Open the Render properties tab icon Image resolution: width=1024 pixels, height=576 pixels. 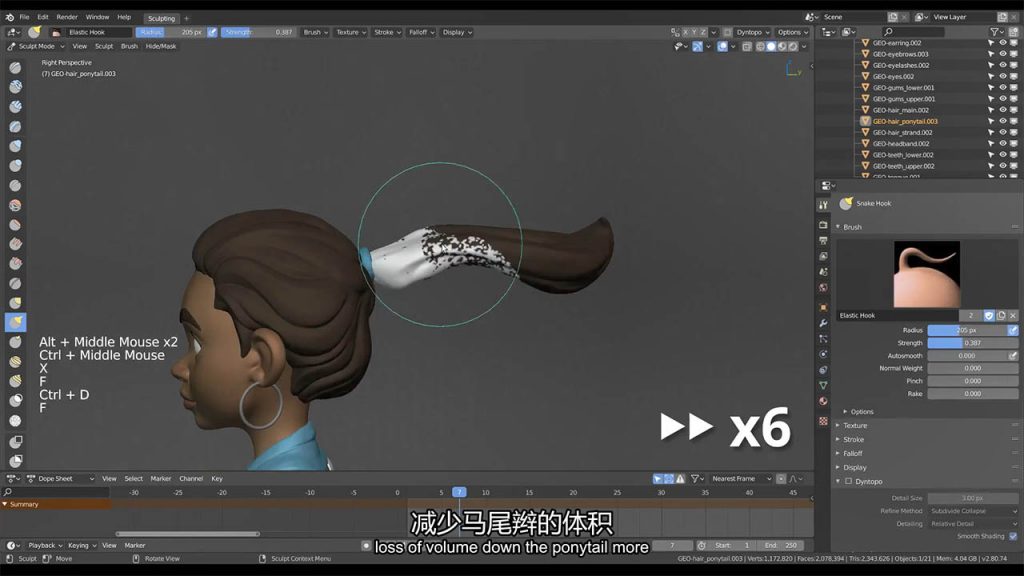(824, 225)
